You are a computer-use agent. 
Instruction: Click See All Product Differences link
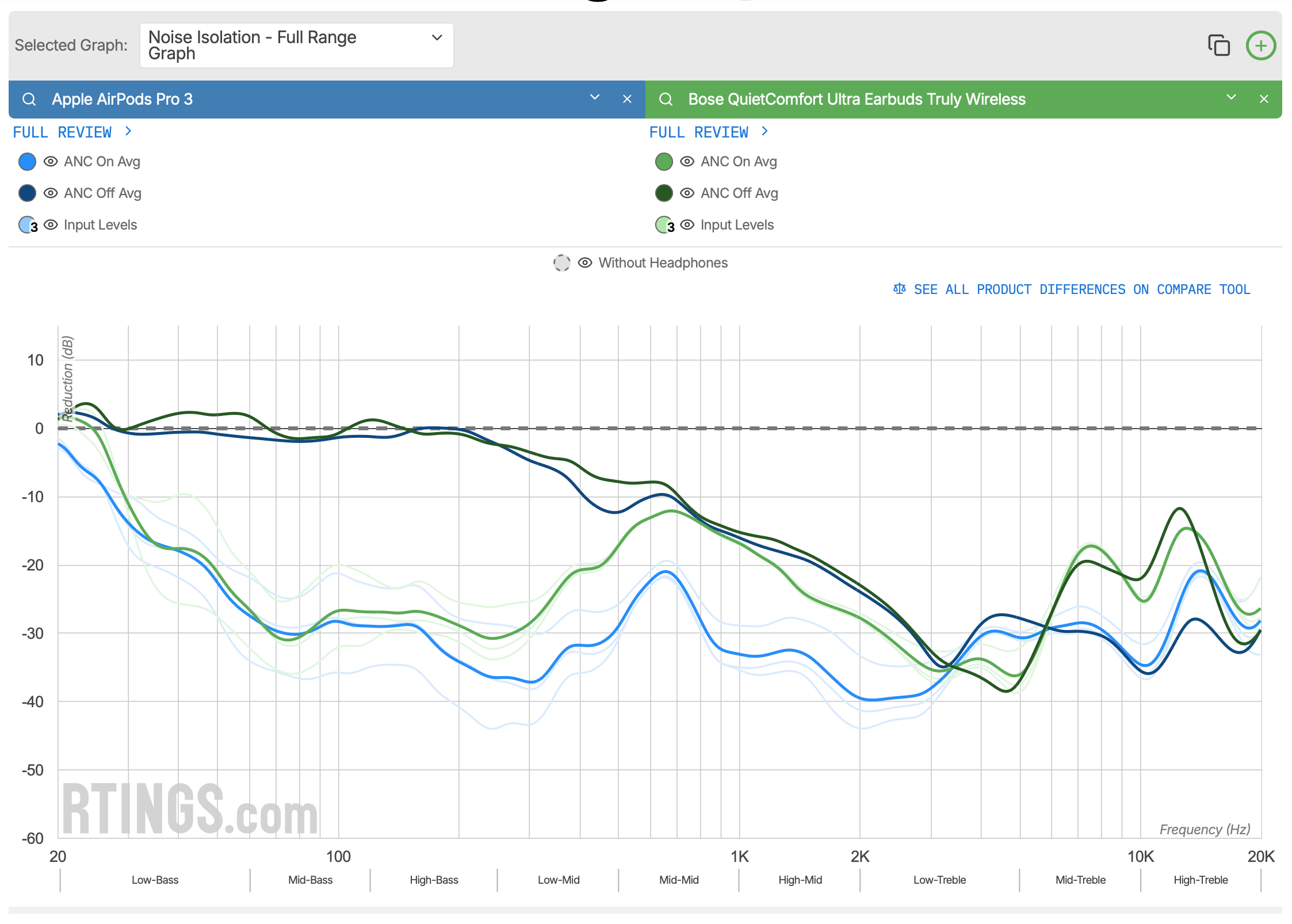tap(1081, 289)
